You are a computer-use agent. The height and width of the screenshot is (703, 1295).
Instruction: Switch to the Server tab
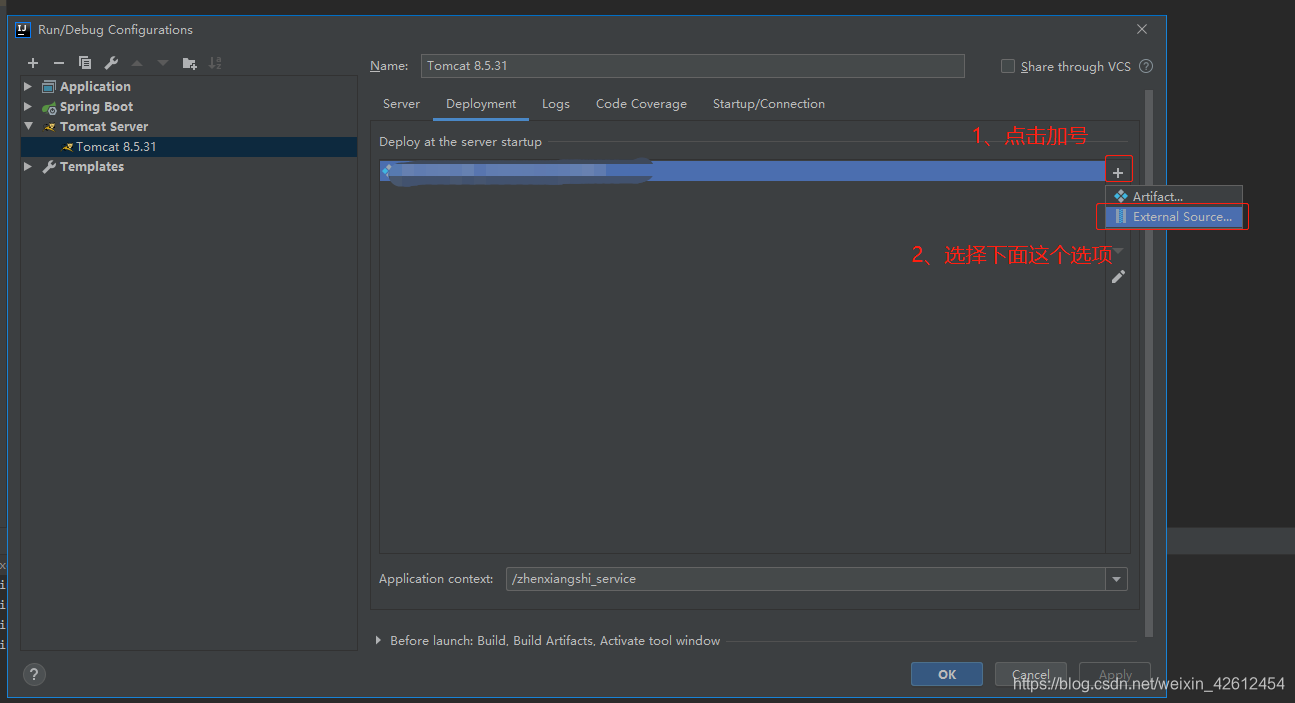401,104
